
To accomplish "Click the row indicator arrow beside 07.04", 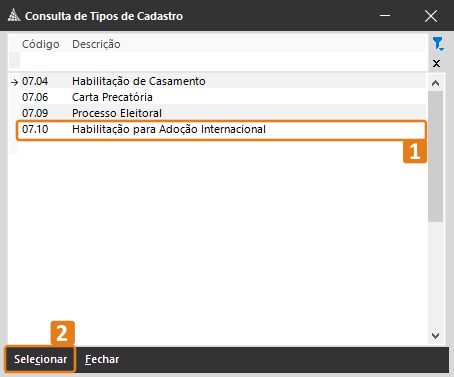I will pyautogui.click(x=14, y=82).
